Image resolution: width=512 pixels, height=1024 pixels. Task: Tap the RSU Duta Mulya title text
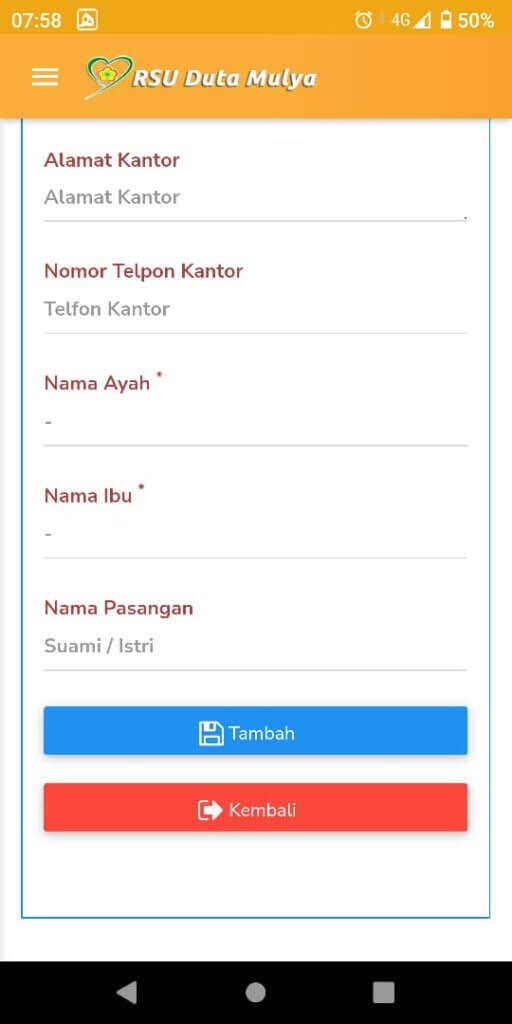coord(225,79)
